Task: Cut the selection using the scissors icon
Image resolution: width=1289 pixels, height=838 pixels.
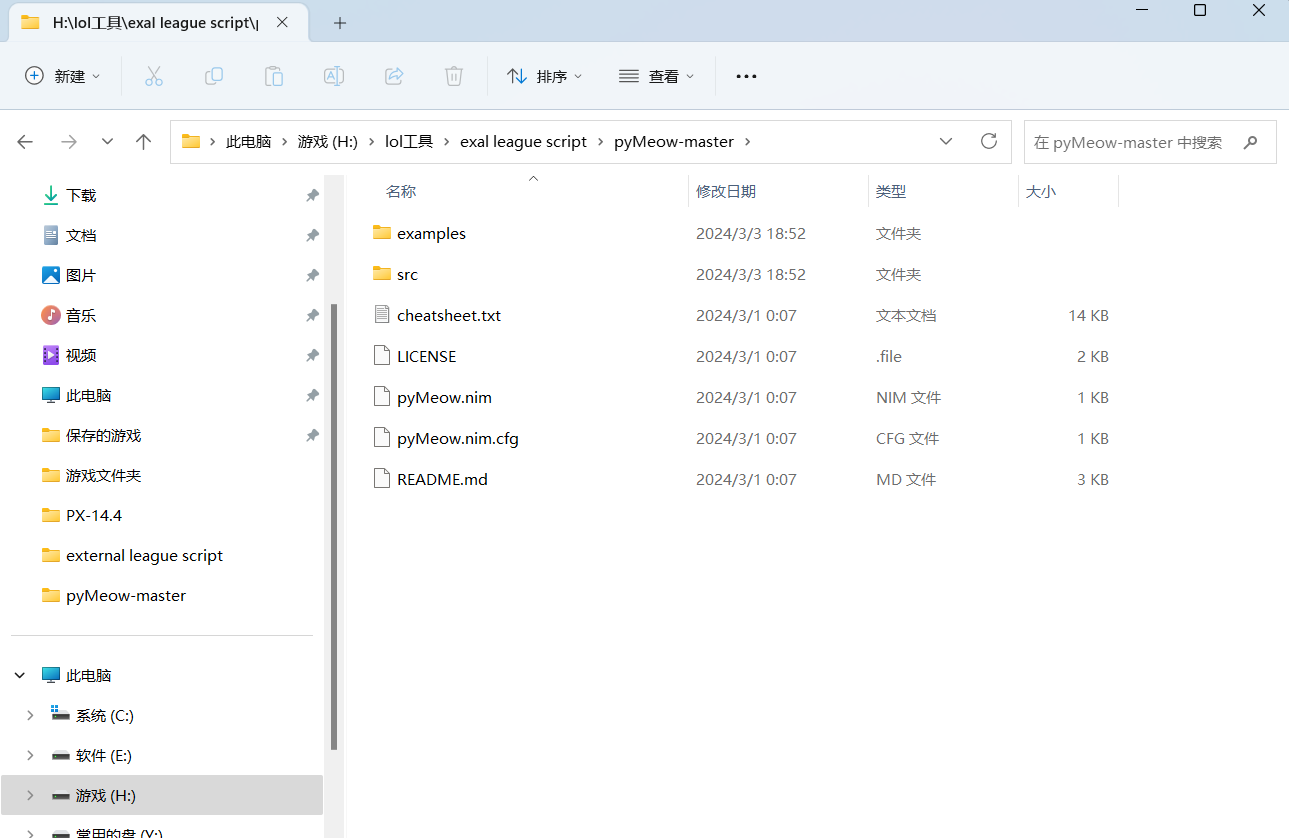Action: pyautogui.click(x=153, y=76)
